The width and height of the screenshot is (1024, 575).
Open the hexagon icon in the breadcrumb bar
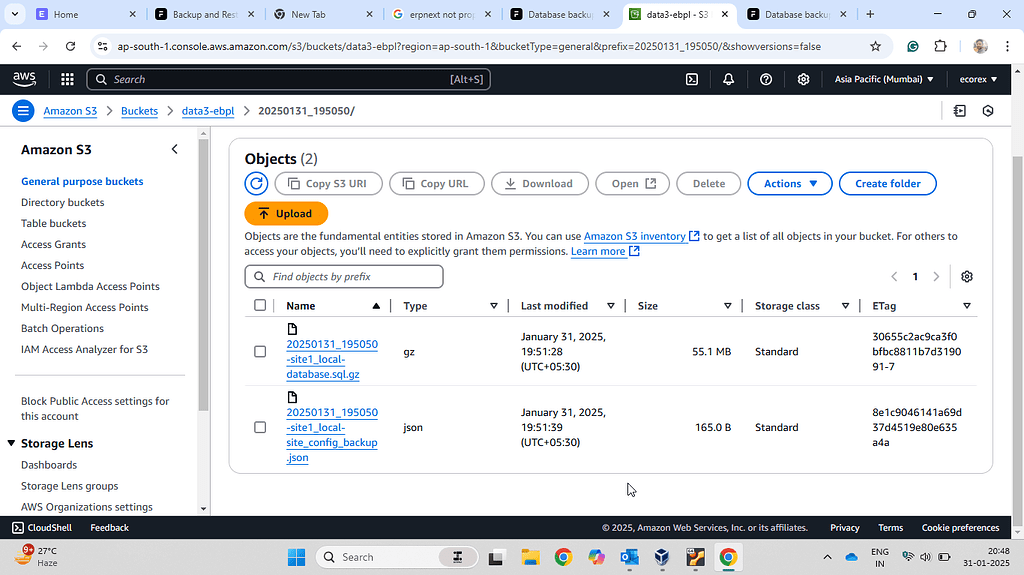pyautogui.click(x=987, y=111)
